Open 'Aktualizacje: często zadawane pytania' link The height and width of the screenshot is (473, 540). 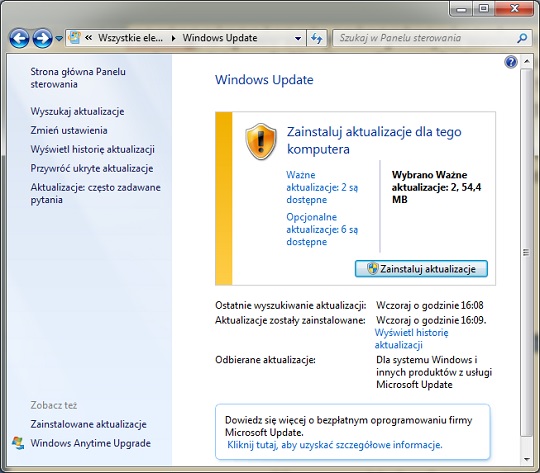(x=95, y=194)
